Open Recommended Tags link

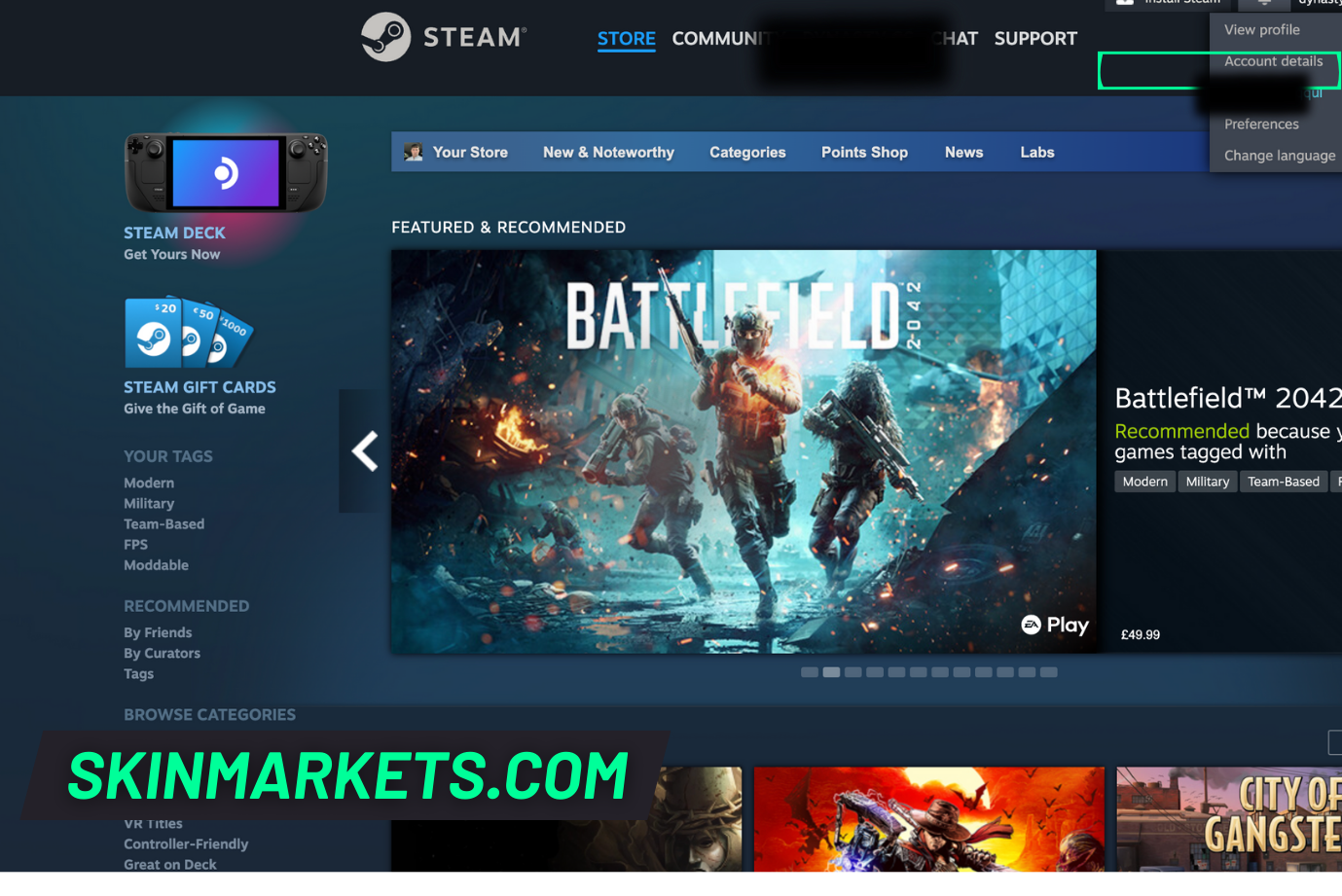pos(138,674)
